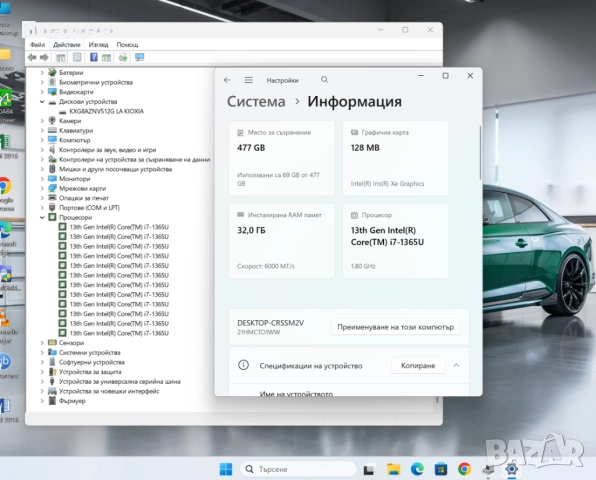596x480 pixels.
Task: Select the KXG8AZNV512G LA KIOXIA disk
Action: click(x=106, y=111)
